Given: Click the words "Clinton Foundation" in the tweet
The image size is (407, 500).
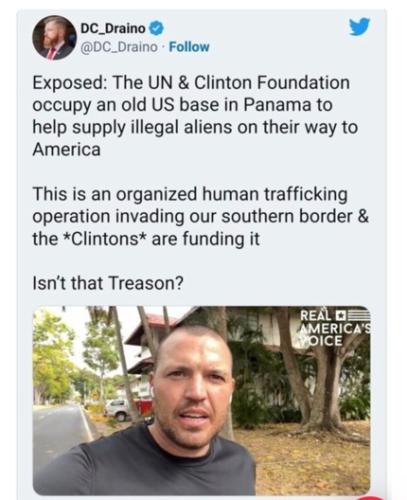Looking at the screenshot, I should (x=272, y=83).
